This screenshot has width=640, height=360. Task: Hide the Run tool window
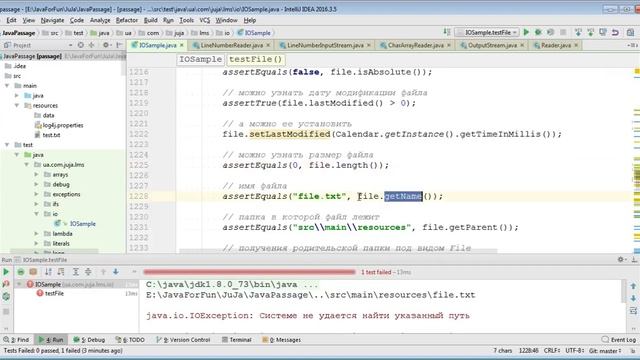[x=634, y=260]
